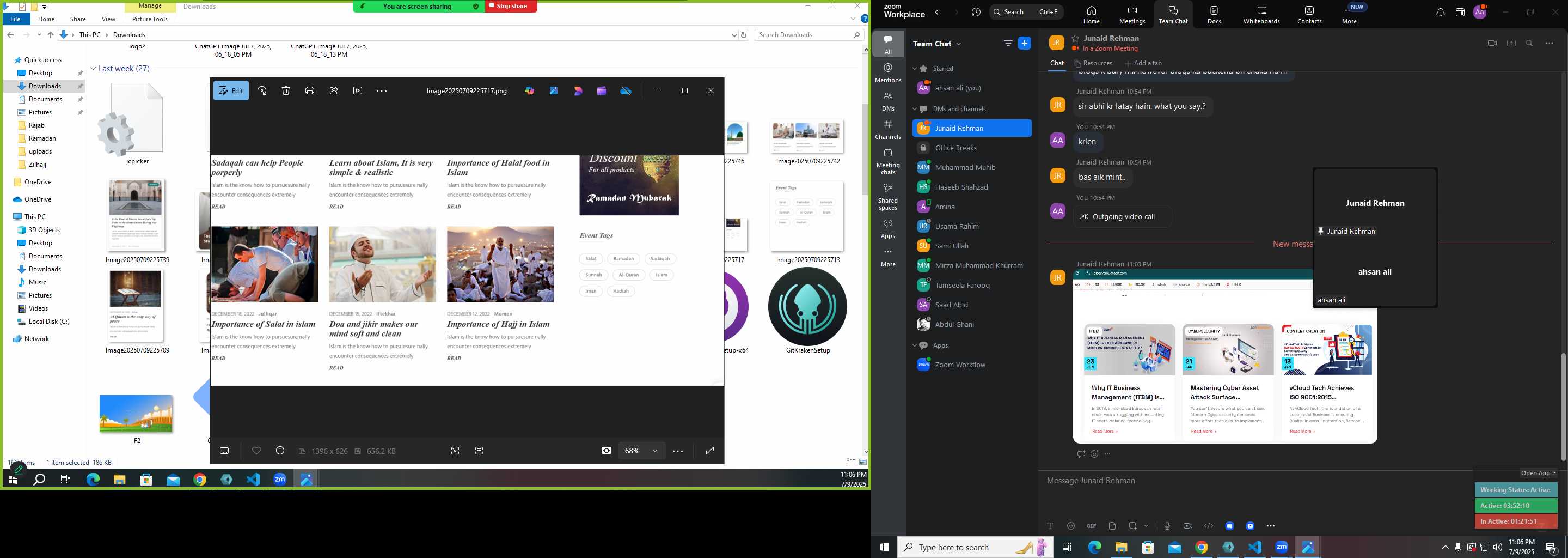Star the Junaid Rehman chat
1568x558 pixels.
coord(1076,38)
